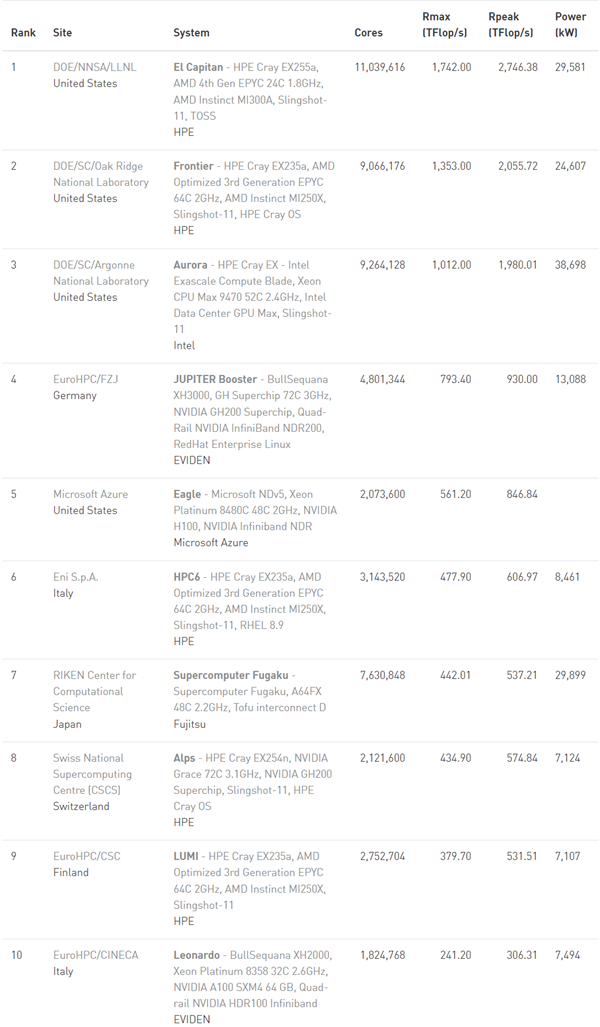
Task: Click the Rank column header
Action: pos(23,33)
